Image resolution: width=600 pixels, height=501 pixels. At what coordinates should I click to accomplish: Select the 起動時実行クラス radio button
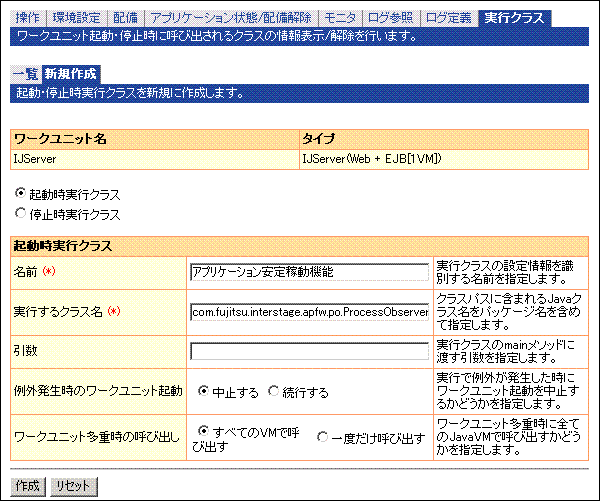pyautogui.click(x=20, y=193)
